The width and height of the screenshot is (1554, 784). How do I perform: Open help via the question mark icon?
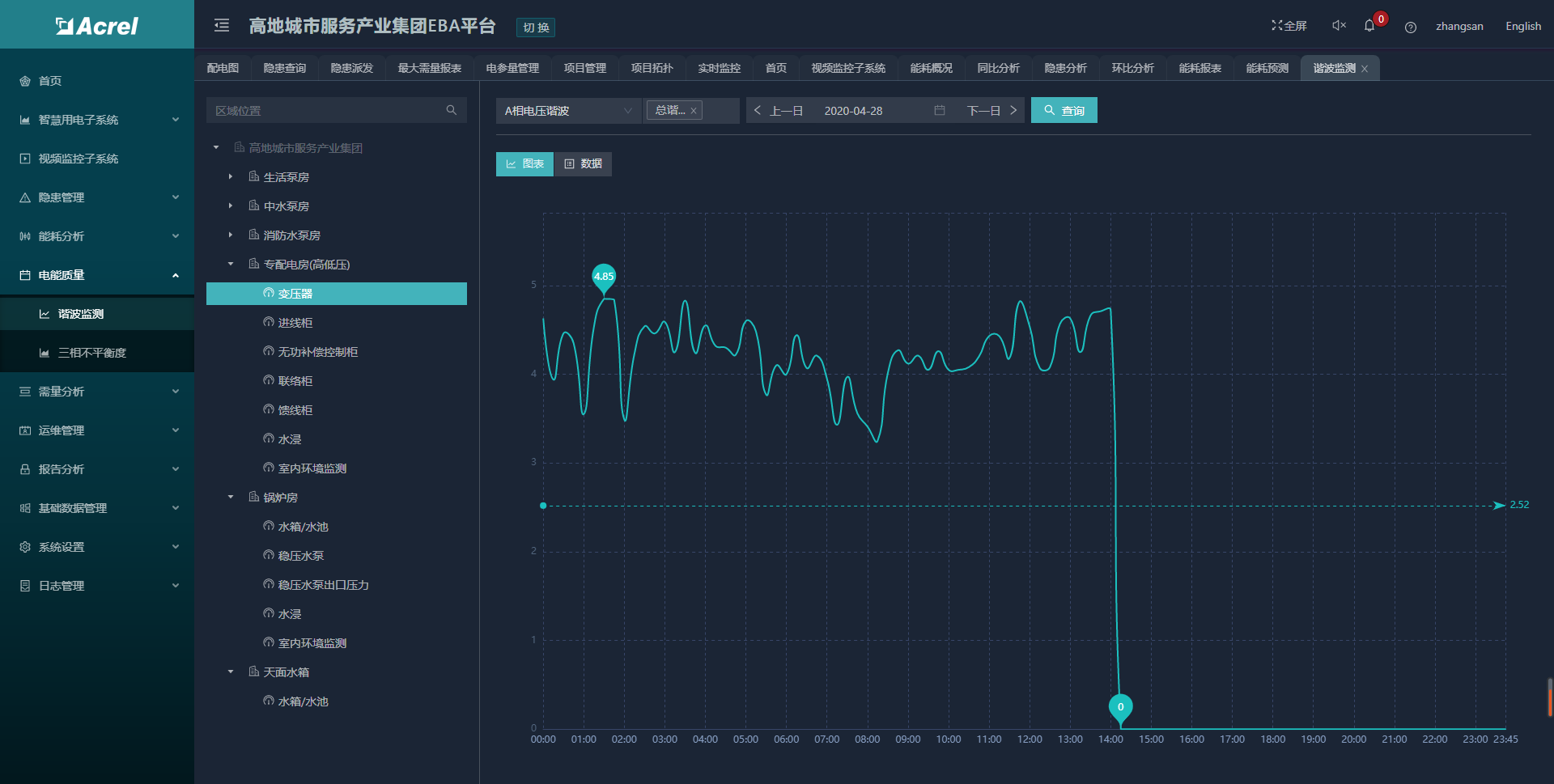click(x=1411, y=27)
